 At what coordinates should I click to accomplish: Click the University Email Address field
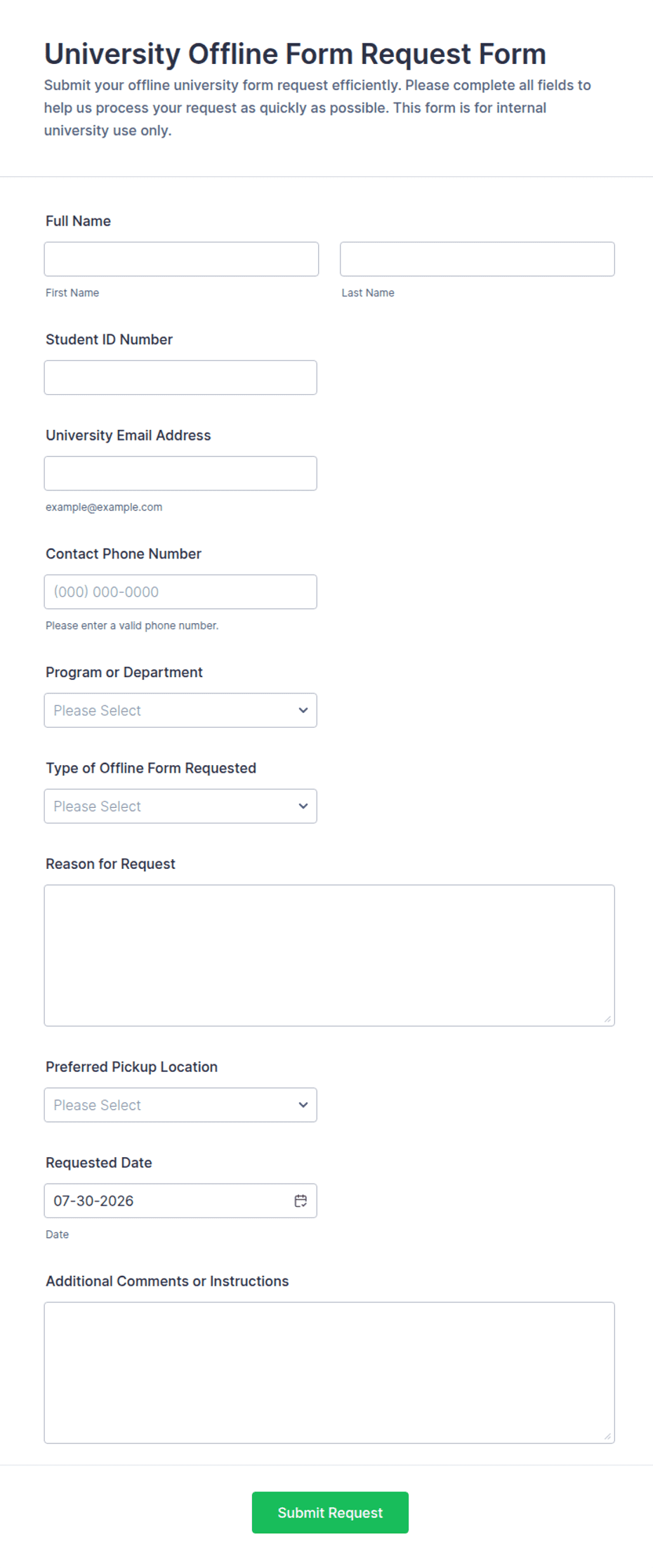[180, 473]
